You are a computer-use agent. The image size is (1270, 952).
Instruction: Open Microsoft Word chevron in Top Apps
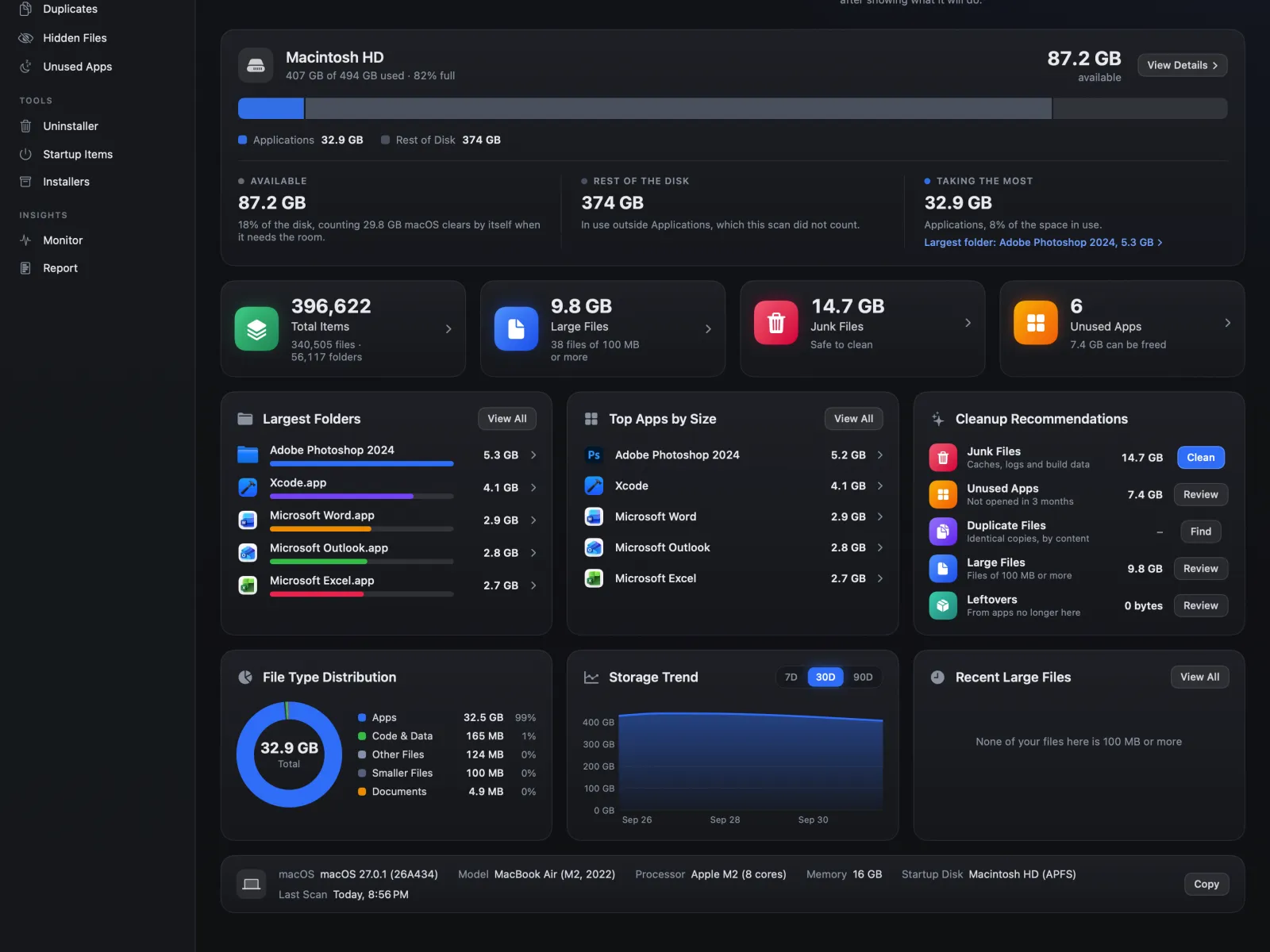[879, 516]
